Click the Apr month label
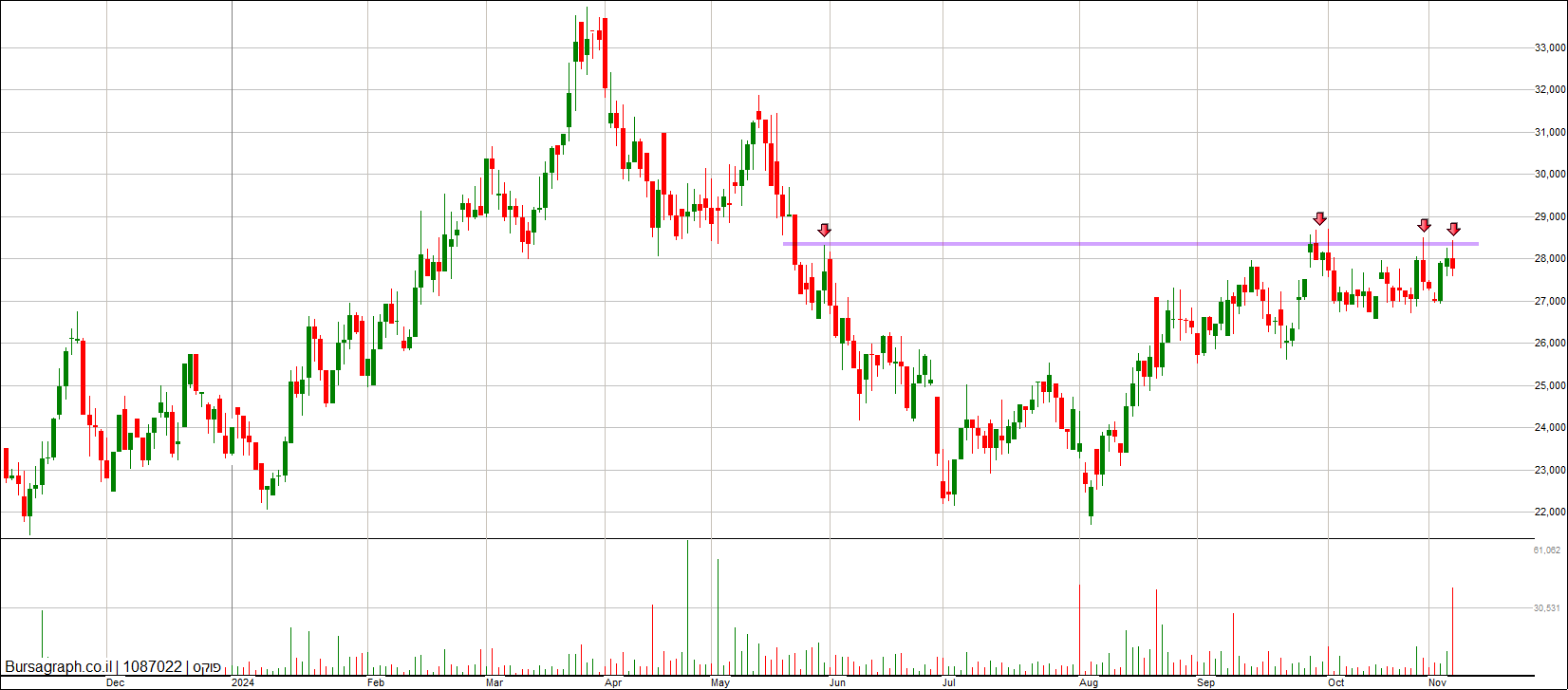 [x=613, y=682]
